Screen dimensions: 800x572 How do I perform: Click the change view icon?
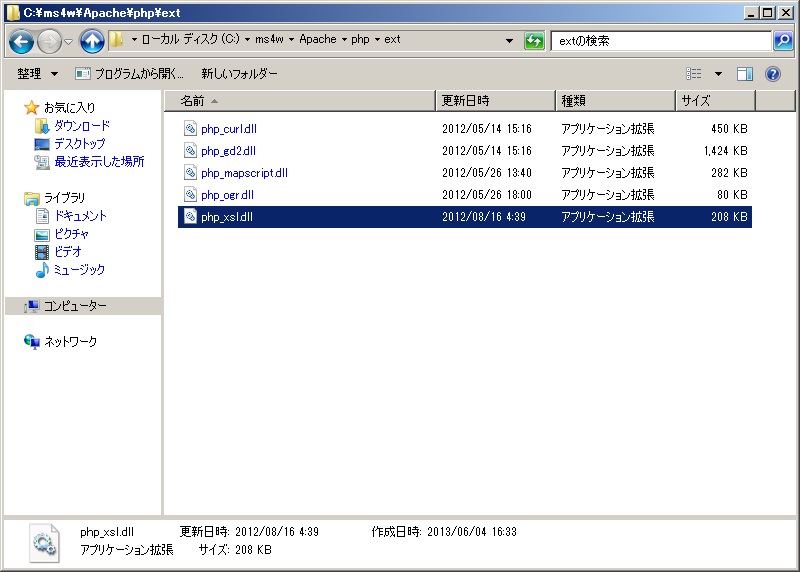694,74
